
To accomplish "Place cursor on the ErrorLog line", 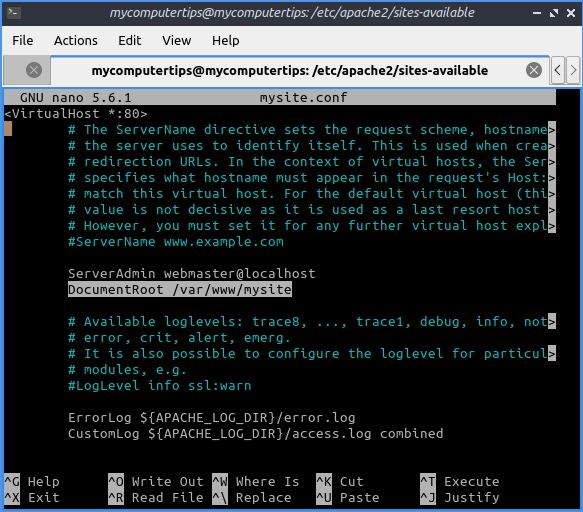I will click(x=212, y=418).
